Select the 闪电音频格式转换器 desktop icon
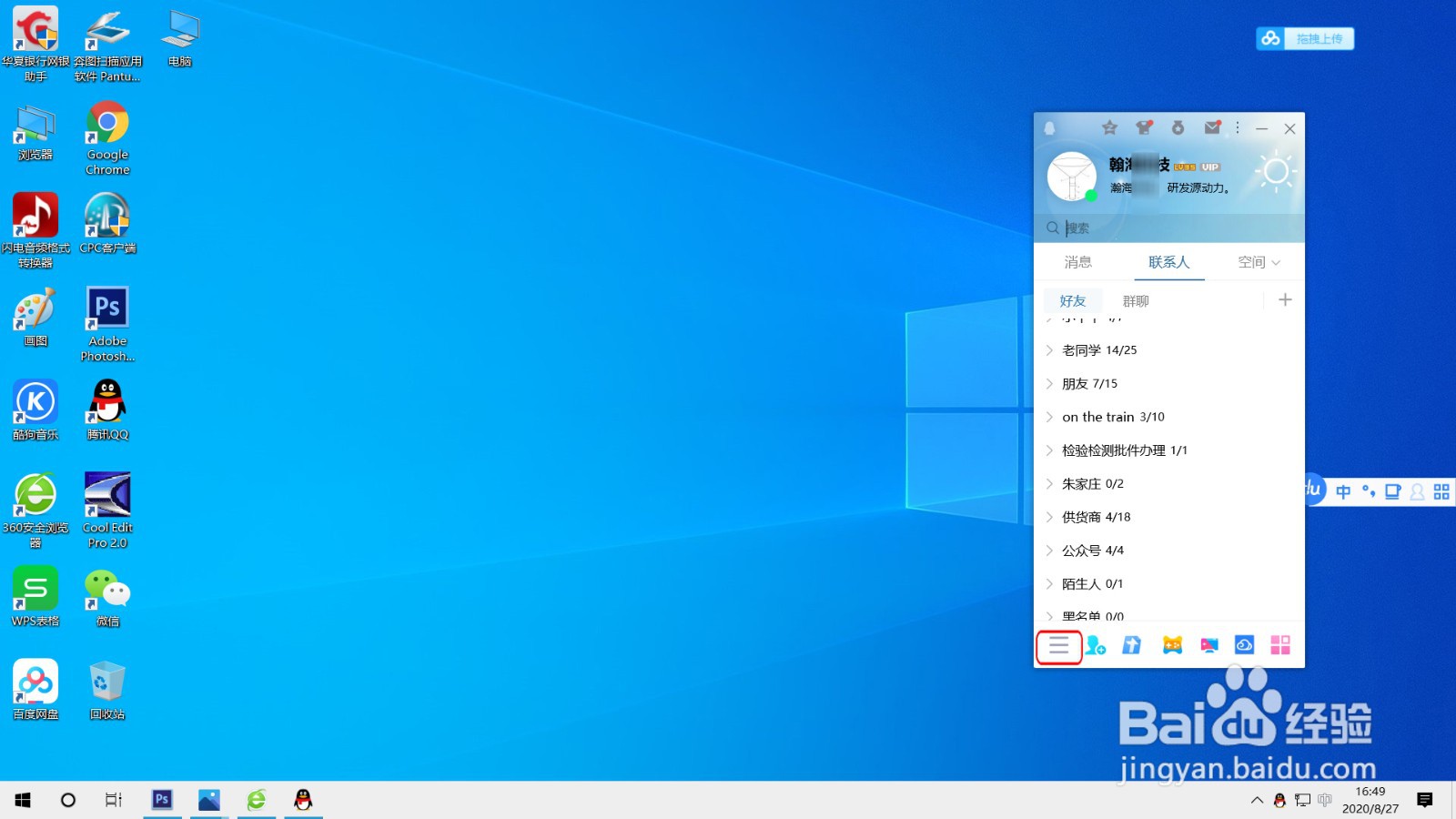The width and height of the screenshot is (1456, 819). pos(35,231)
